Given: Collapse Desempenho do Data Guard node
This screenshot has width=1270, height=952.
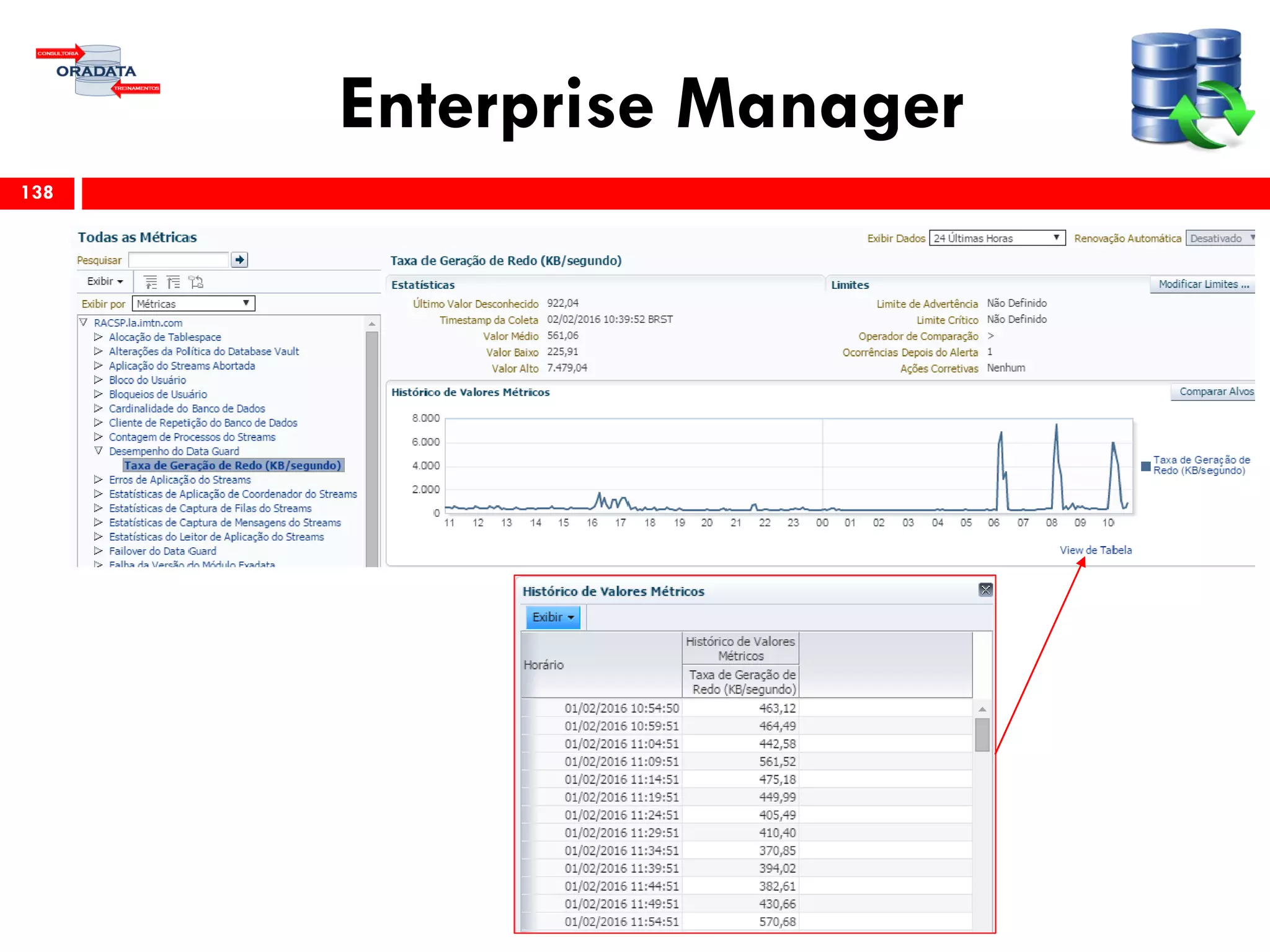Looking at the screenshot, I should tap(98, 451).
